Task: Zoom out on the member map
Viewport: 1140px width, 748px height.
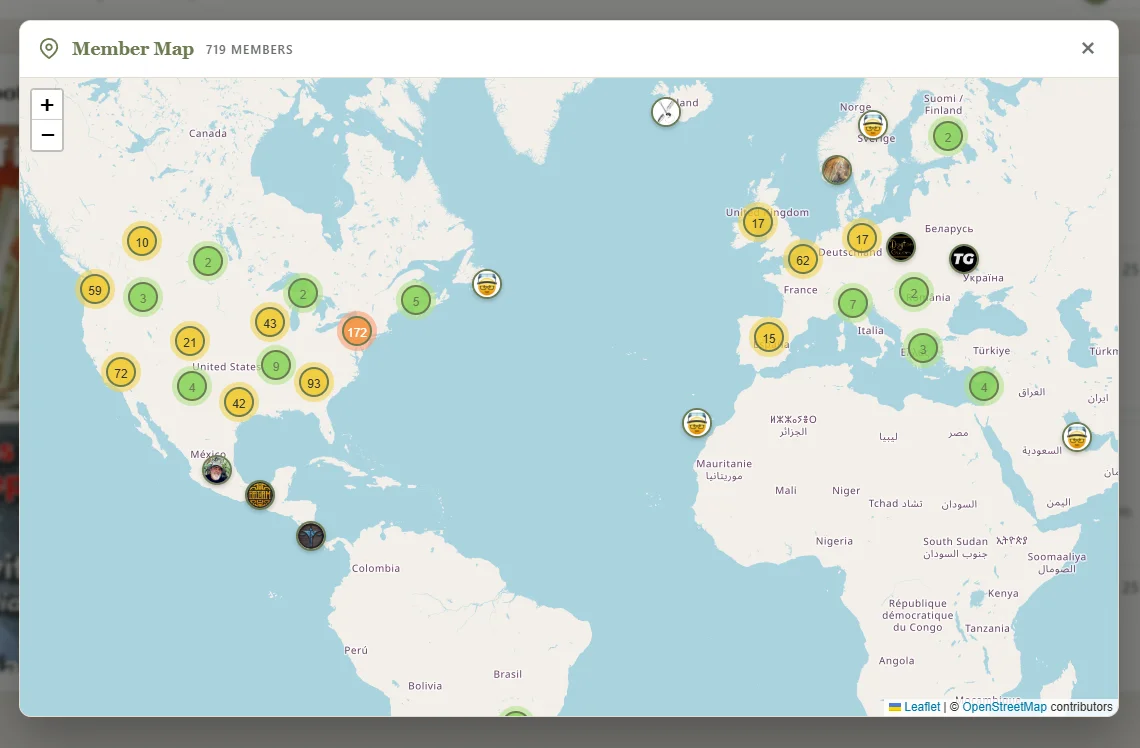Action: [47, 135]
